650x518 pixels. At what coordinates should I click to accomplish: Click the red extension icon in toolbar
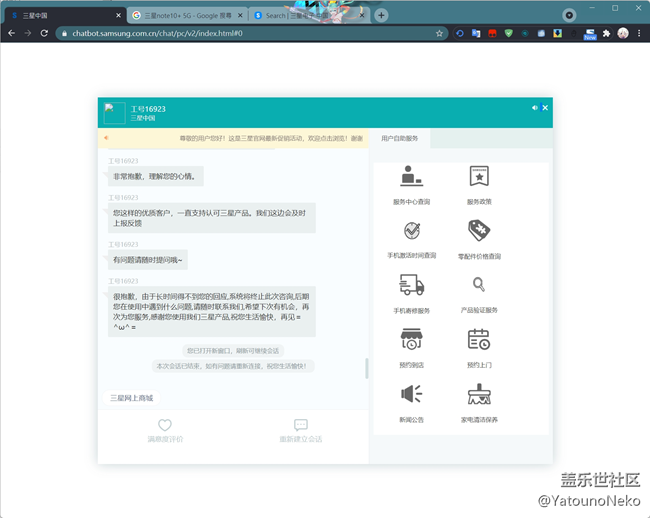[492, 33]
